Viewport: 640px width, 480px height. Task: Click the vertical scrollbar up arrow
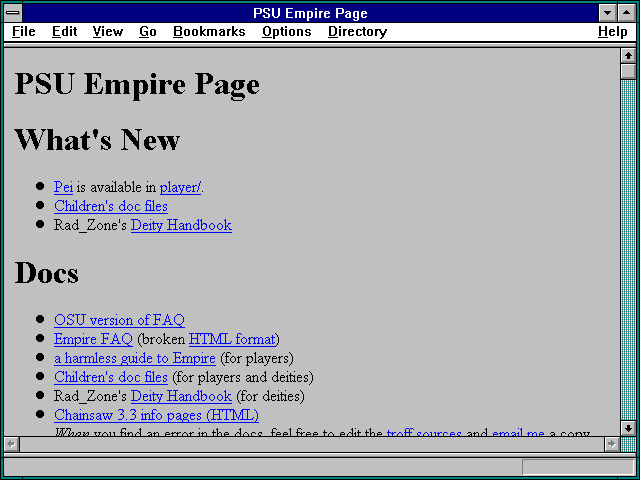(x=628, y=56)
